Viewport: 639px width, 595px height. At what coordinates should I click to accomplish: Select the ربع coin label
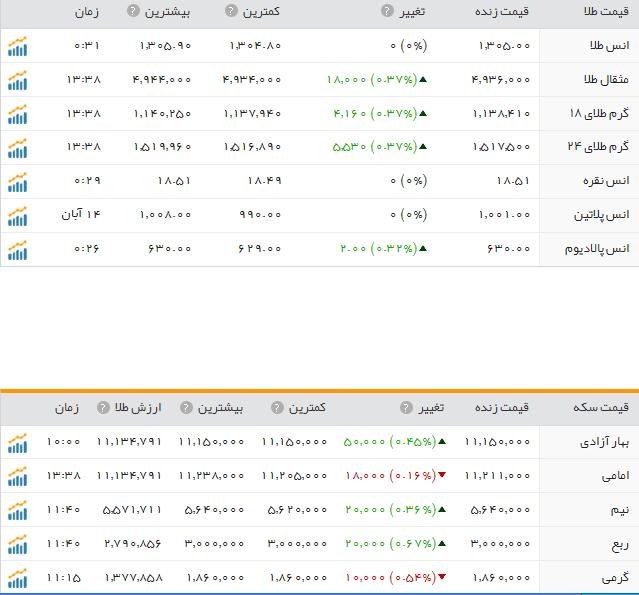(x=620, y=544)
